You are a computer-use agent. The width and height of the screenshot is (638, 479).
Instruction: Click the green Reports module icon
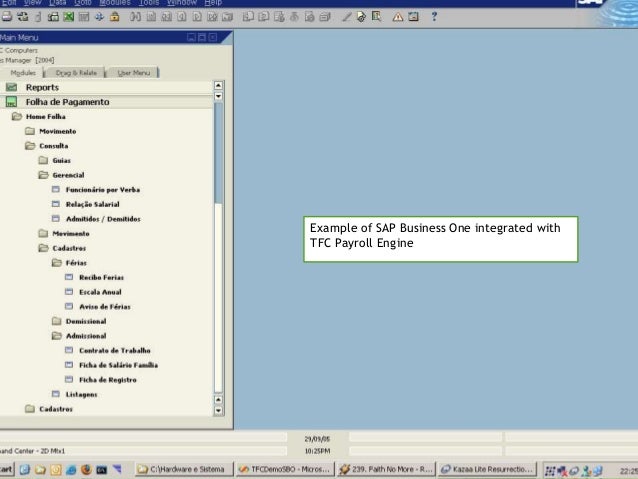[11, 87]
